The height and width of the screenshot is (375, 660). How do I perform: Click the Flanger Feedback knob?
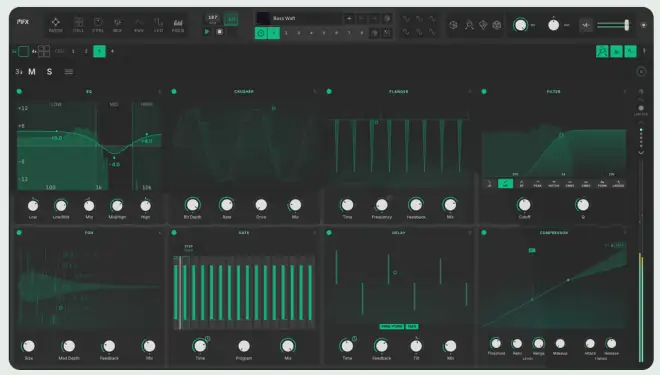[416, 205]
